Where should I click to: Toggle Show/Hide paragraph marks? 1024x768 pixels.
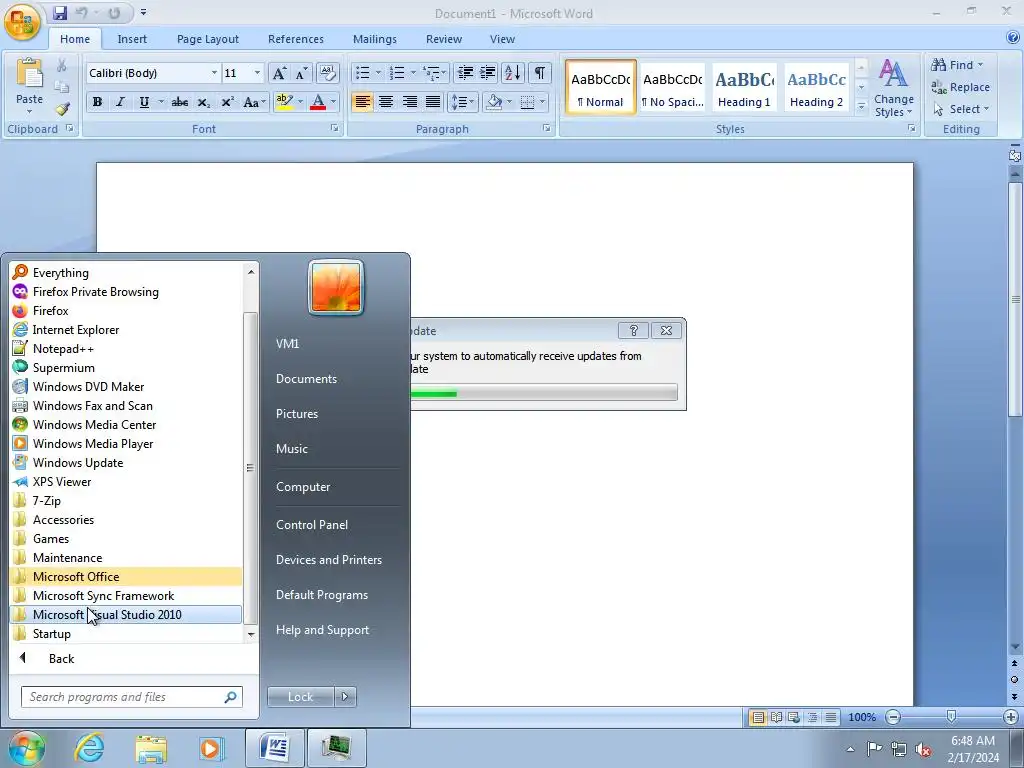(x=539, y=73)
